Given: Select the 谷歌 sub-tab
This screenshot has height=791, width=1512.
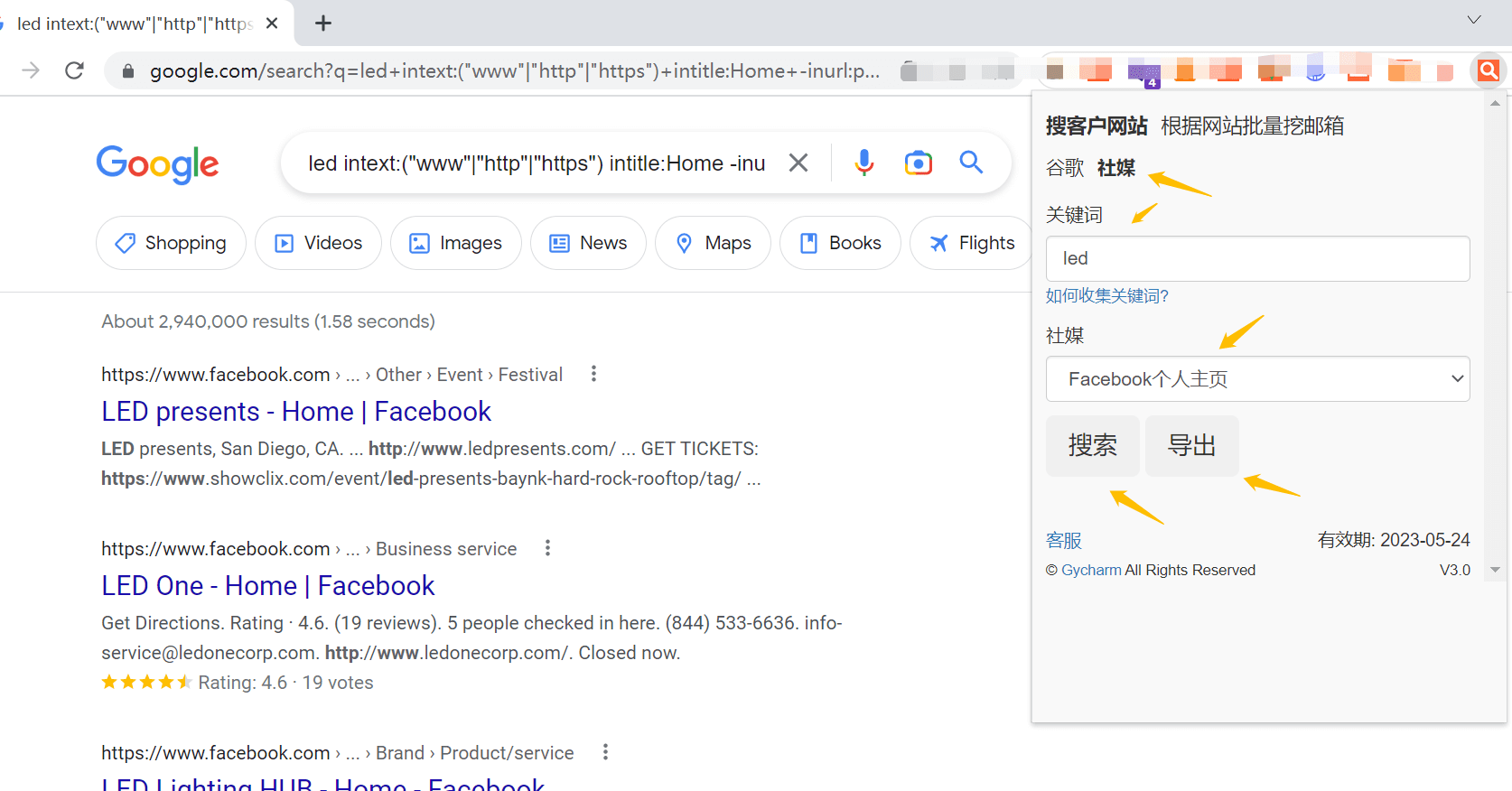Looking at the screenshot, I should tap(1065, 168).
